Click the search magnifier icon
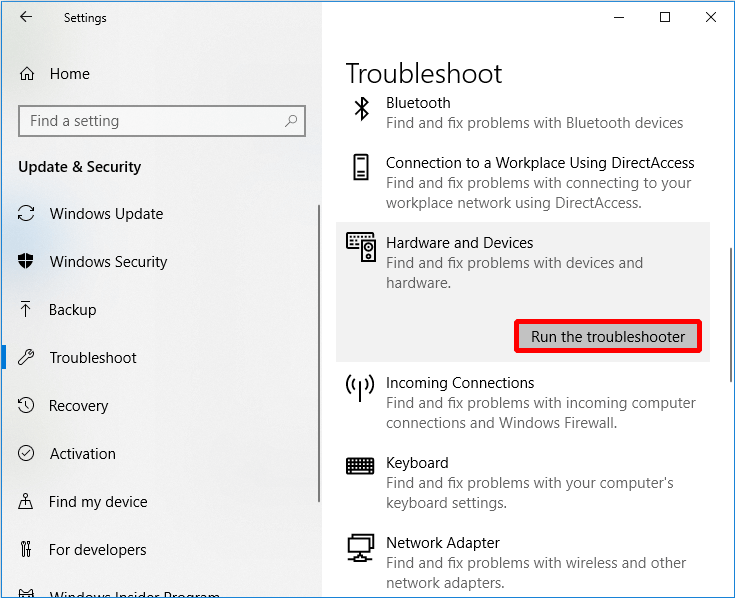The image size is (735, 598). (x=291, y=121)
